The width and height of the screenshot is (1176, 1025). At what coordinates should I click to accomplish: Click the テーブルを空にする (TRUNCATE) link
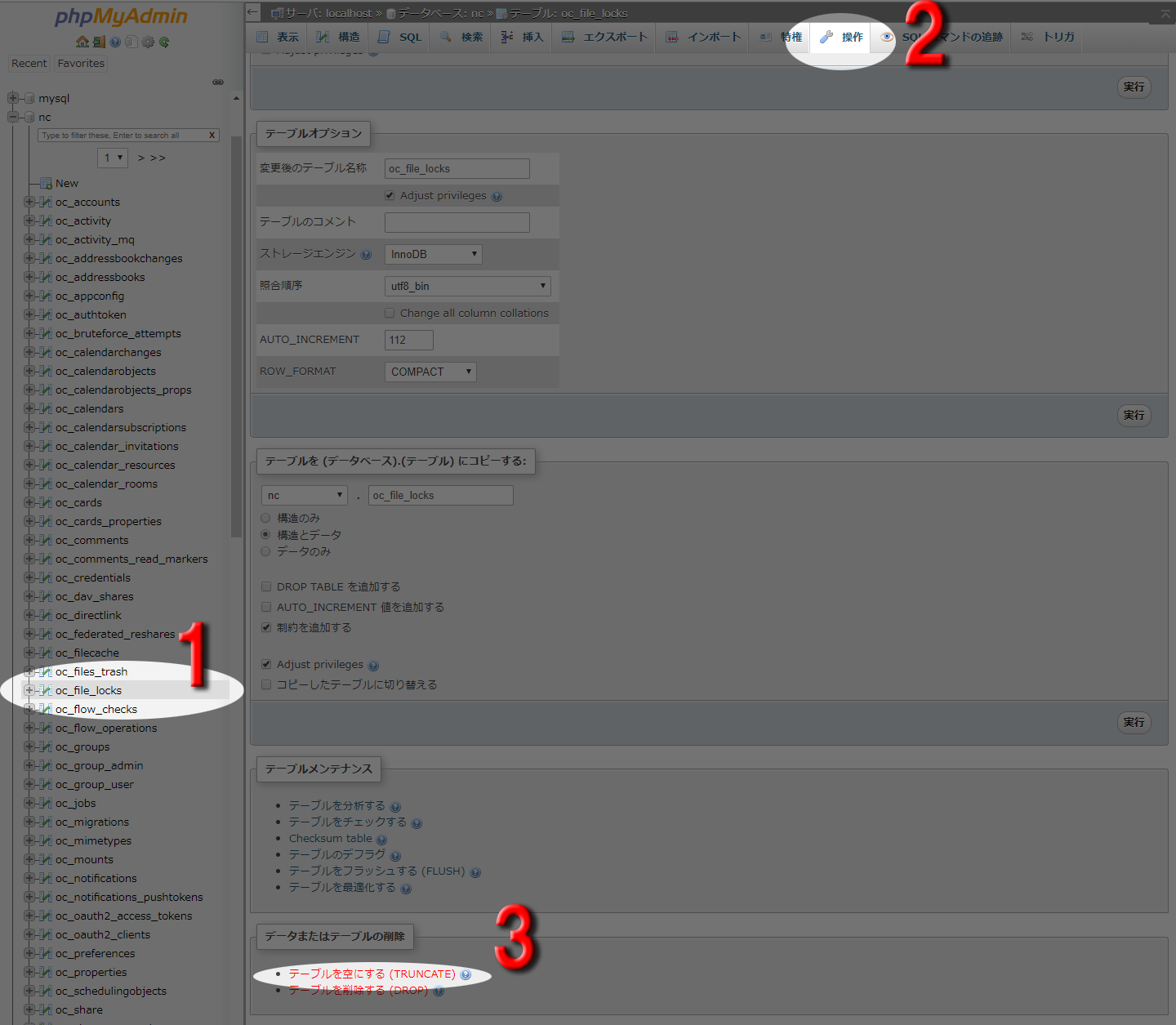(372, 974)
